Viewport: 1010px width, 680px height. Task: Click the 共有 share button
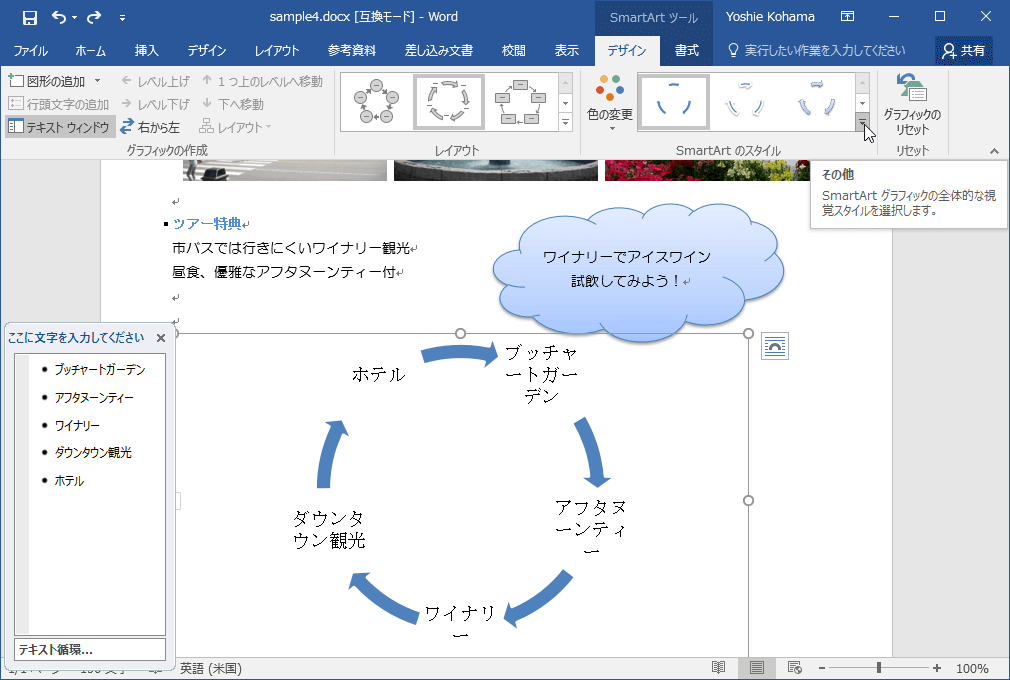click(x=964, y=51)
